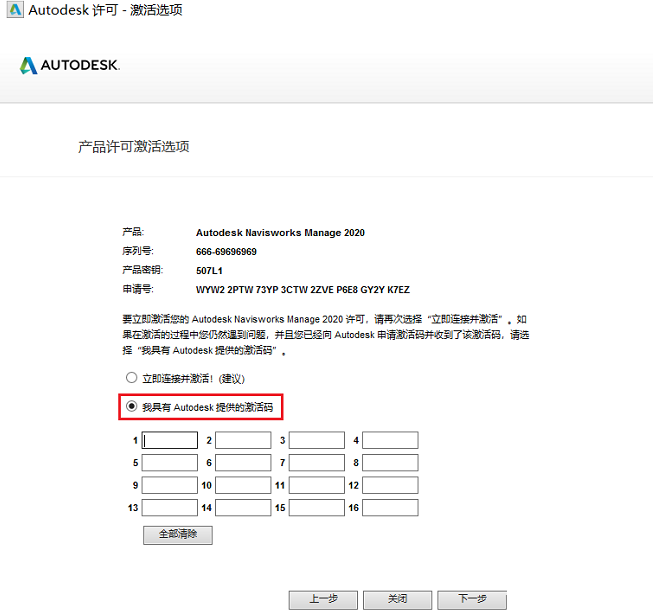
Task: Click the Autodesk logo in header
Action: pyautogui.click(x=70, y=65)
